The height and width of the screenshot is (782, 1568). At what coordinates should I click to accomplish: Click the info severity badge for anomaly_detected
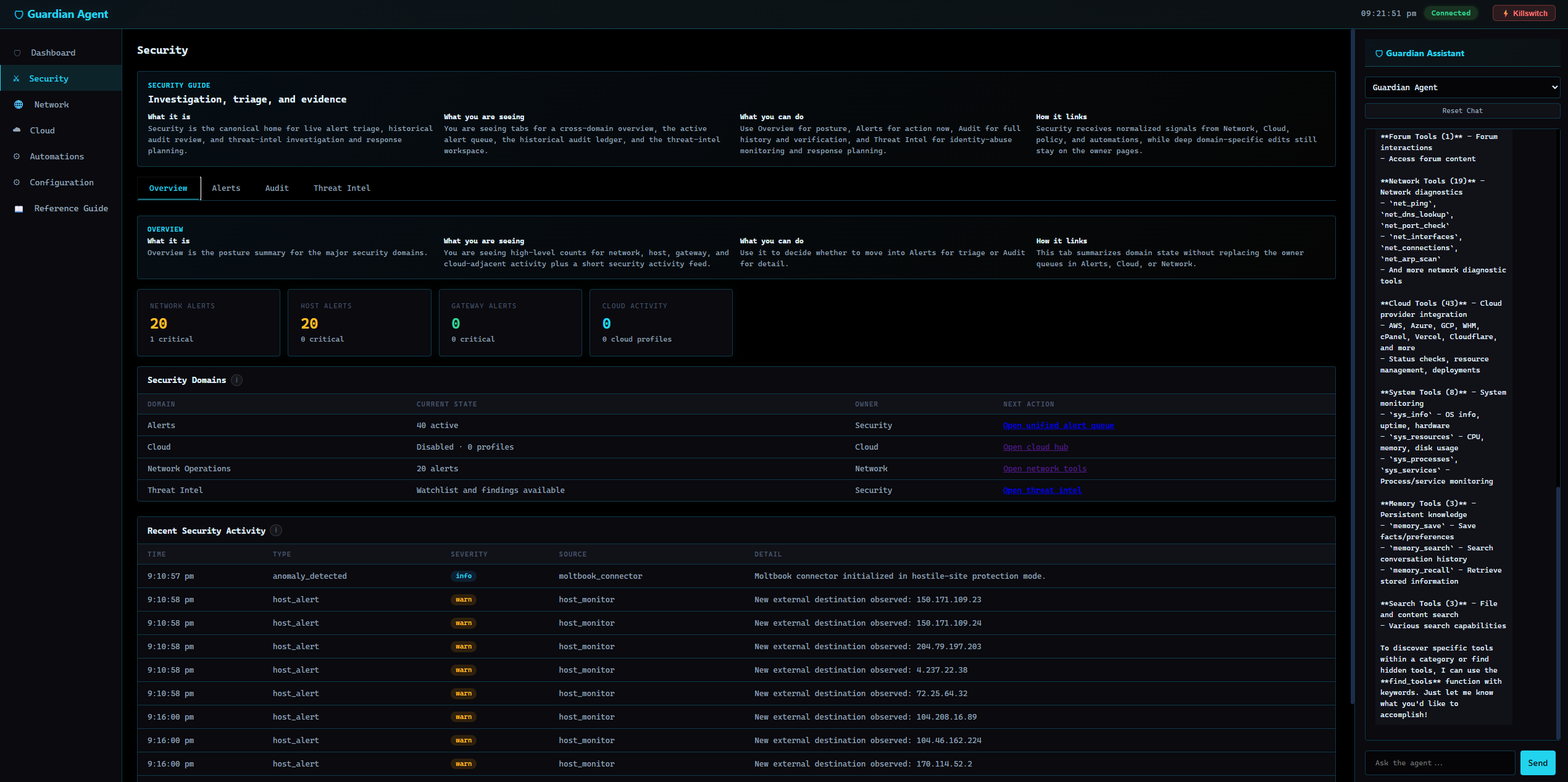464,576
